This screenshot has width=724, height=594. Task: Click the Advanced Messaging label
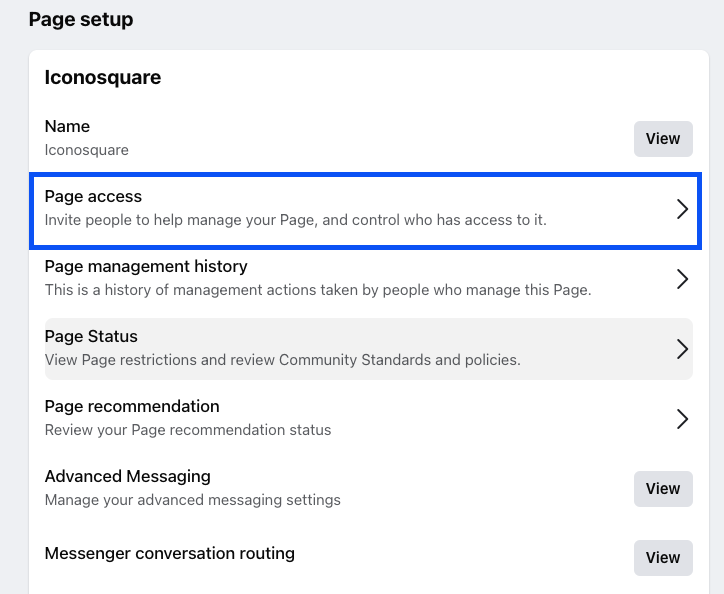[127, 476]
